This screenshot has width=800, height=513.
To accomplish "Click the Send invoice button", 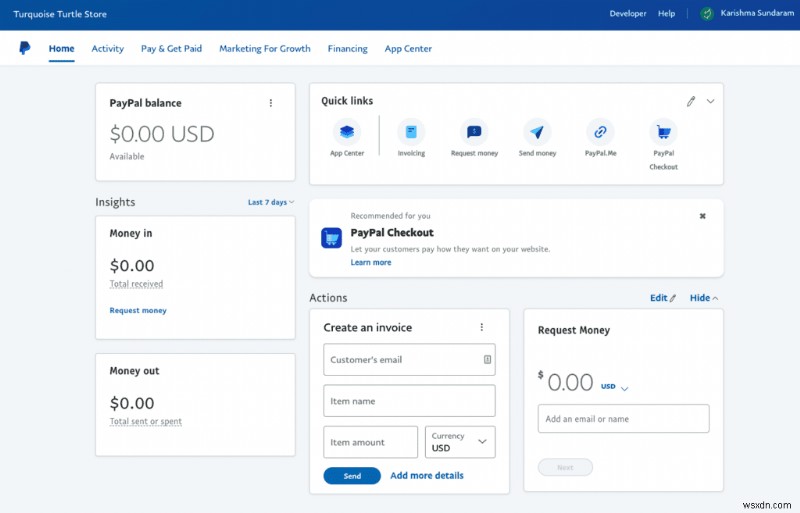I will coord(352,476).
